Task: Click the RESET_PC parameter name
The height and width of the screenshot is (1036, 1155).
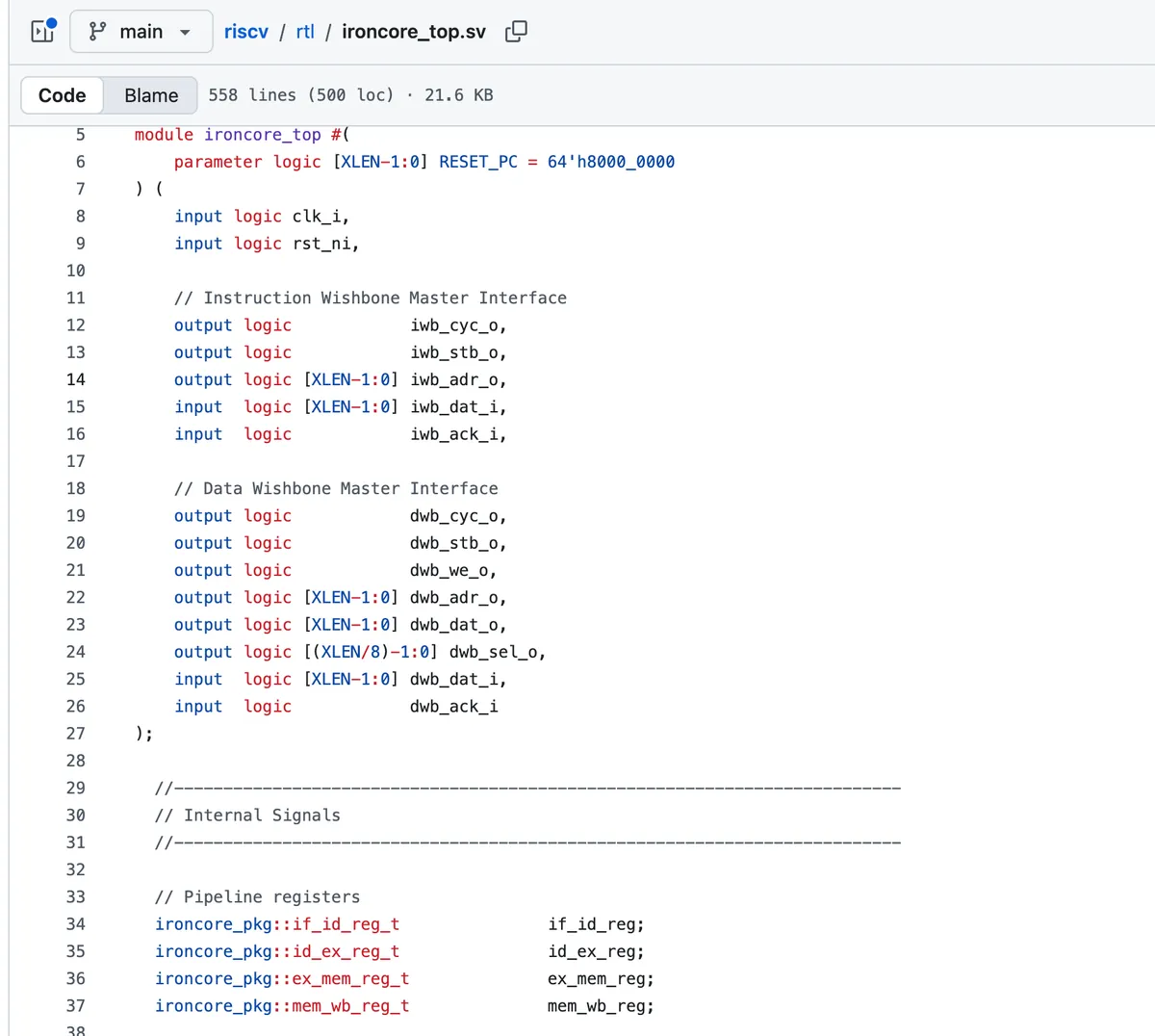Action: (478, 162)
